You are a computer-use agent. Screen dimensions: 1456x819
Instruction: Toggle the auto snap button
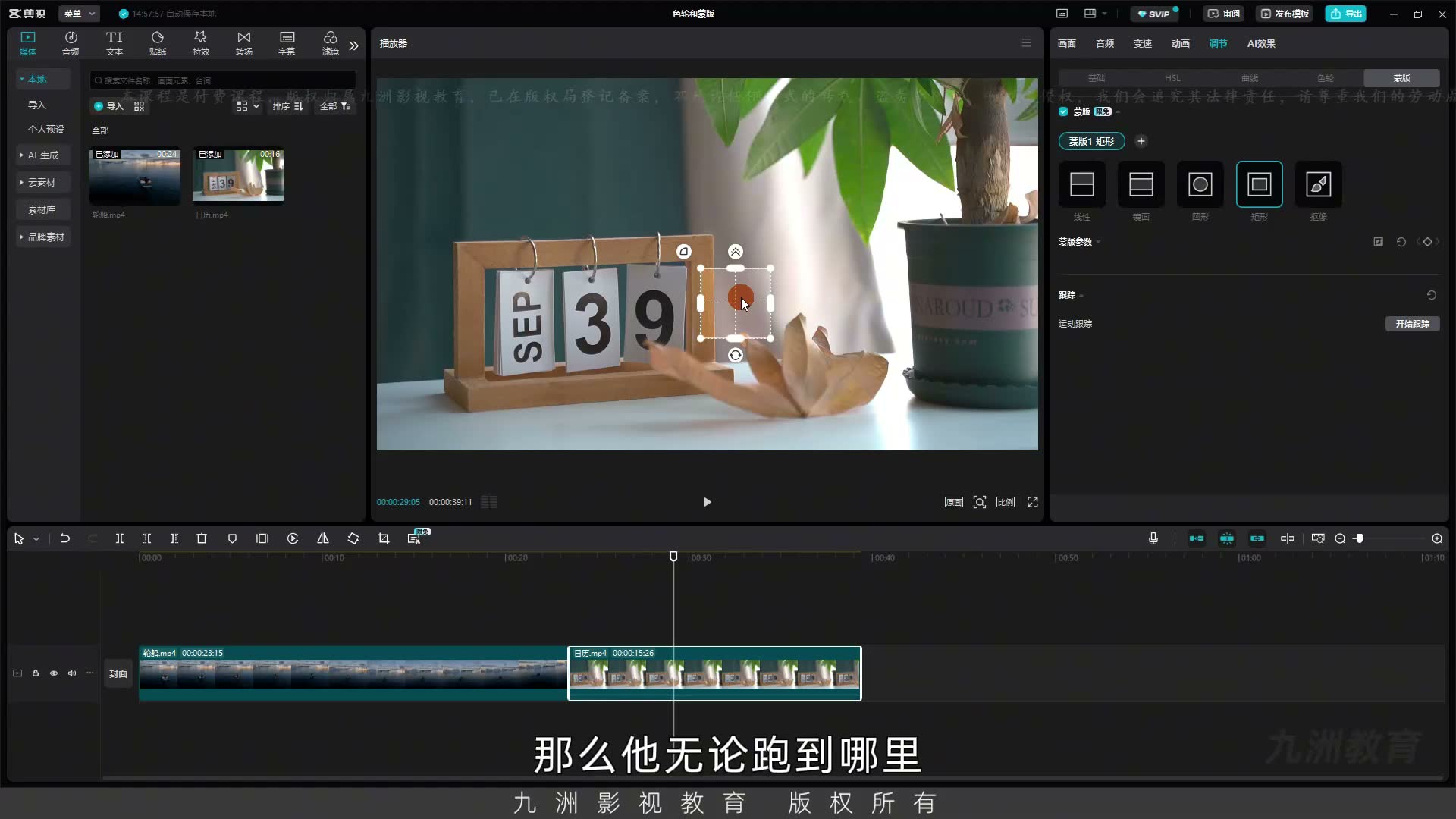(1227, 538)
